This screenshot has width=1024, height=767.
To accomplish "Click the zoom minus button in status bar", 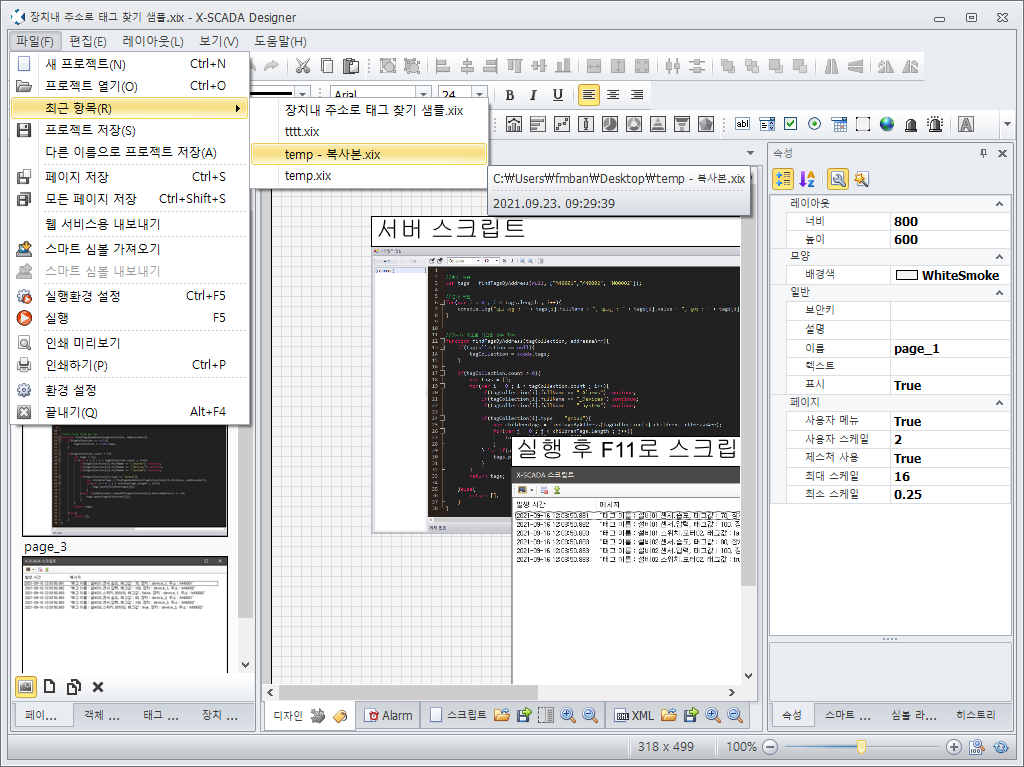I will pyautogui.click(x=770, y=747).
